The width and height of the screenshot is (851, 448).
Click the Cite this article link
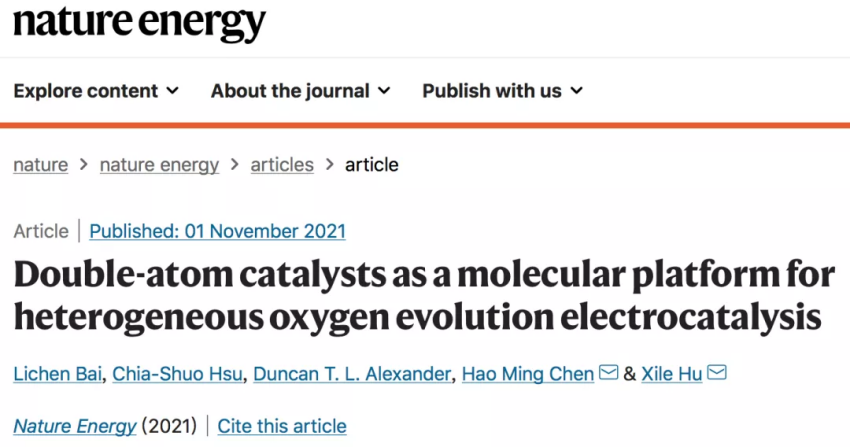coord(282,426)
